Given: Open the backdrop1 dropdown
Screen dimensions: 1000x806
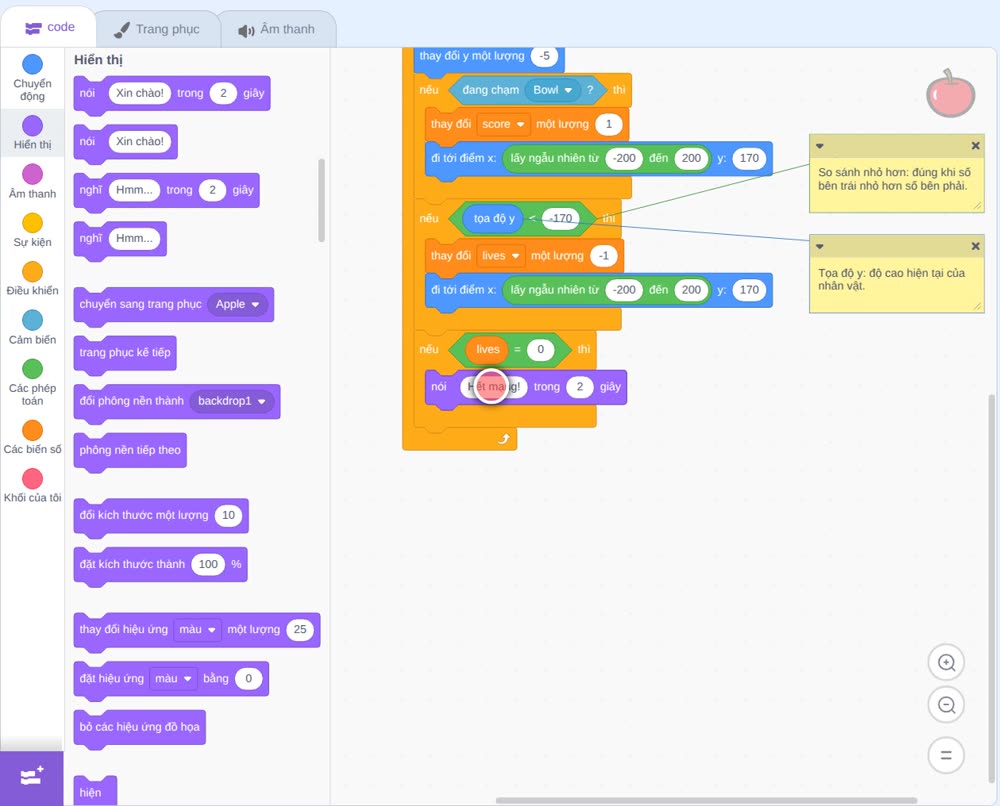Looking at the screenshot, I should 232,401.
